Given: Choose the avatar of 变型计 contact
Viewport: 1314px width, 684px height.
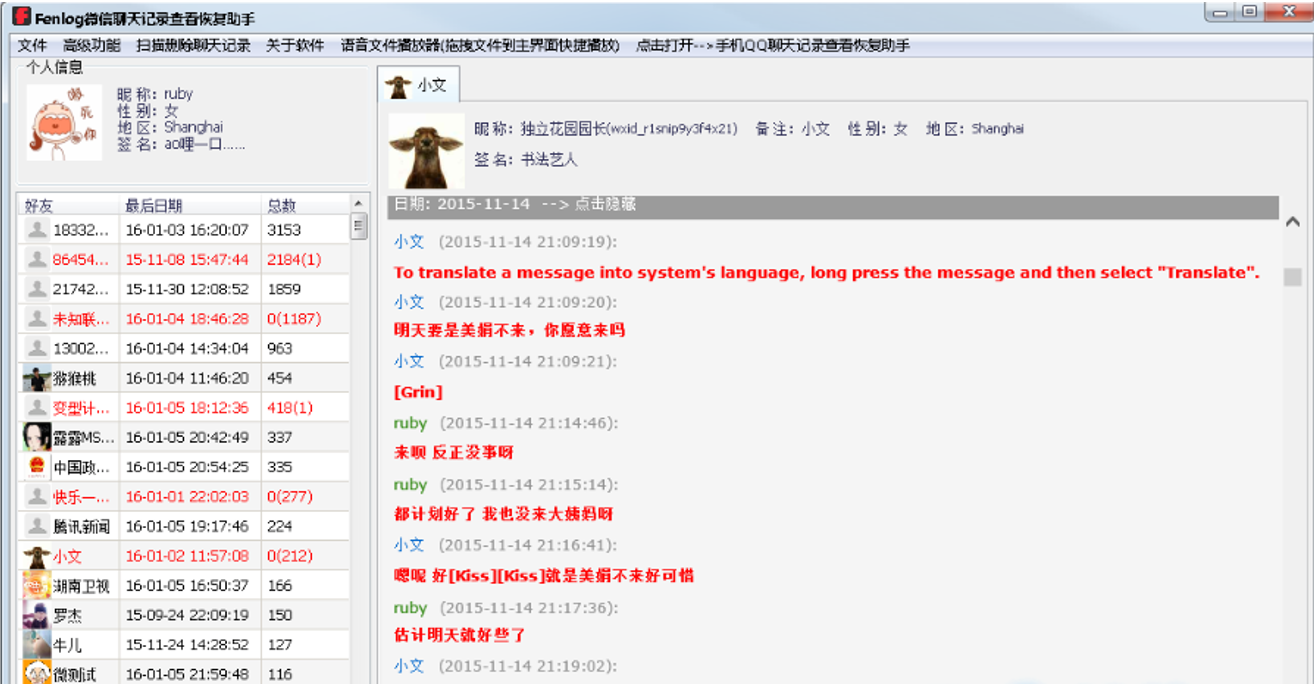Looking at the screenshot, I should pyautogui.click(x=37, y=408).
